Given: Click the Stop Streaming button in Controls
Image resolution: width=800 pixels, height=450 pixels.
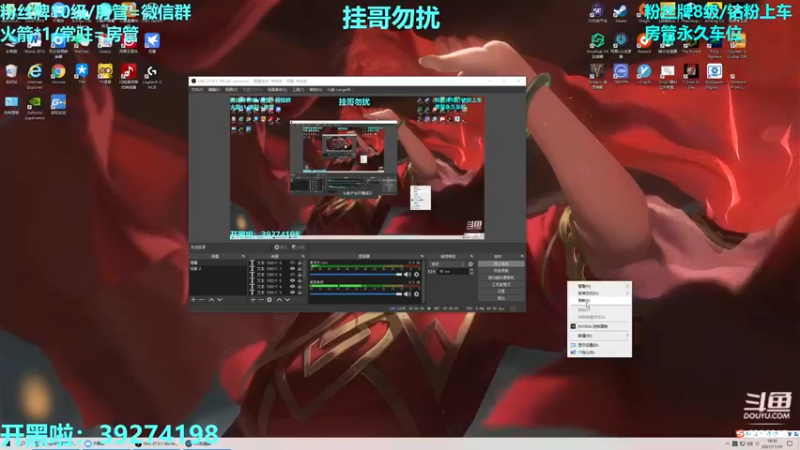Looking at the screenshot, I should tap(501, 264).
